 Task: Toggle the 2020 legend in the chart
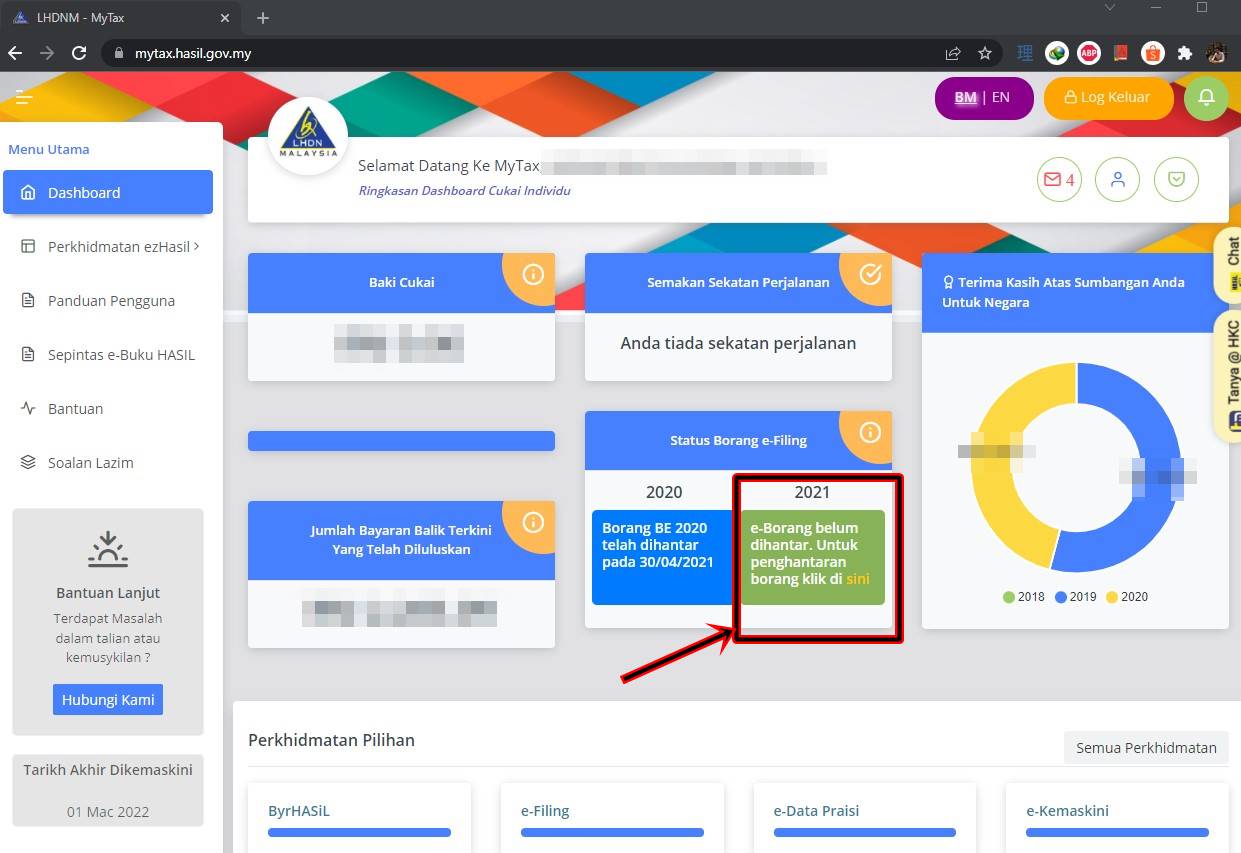pos(1127,597)
